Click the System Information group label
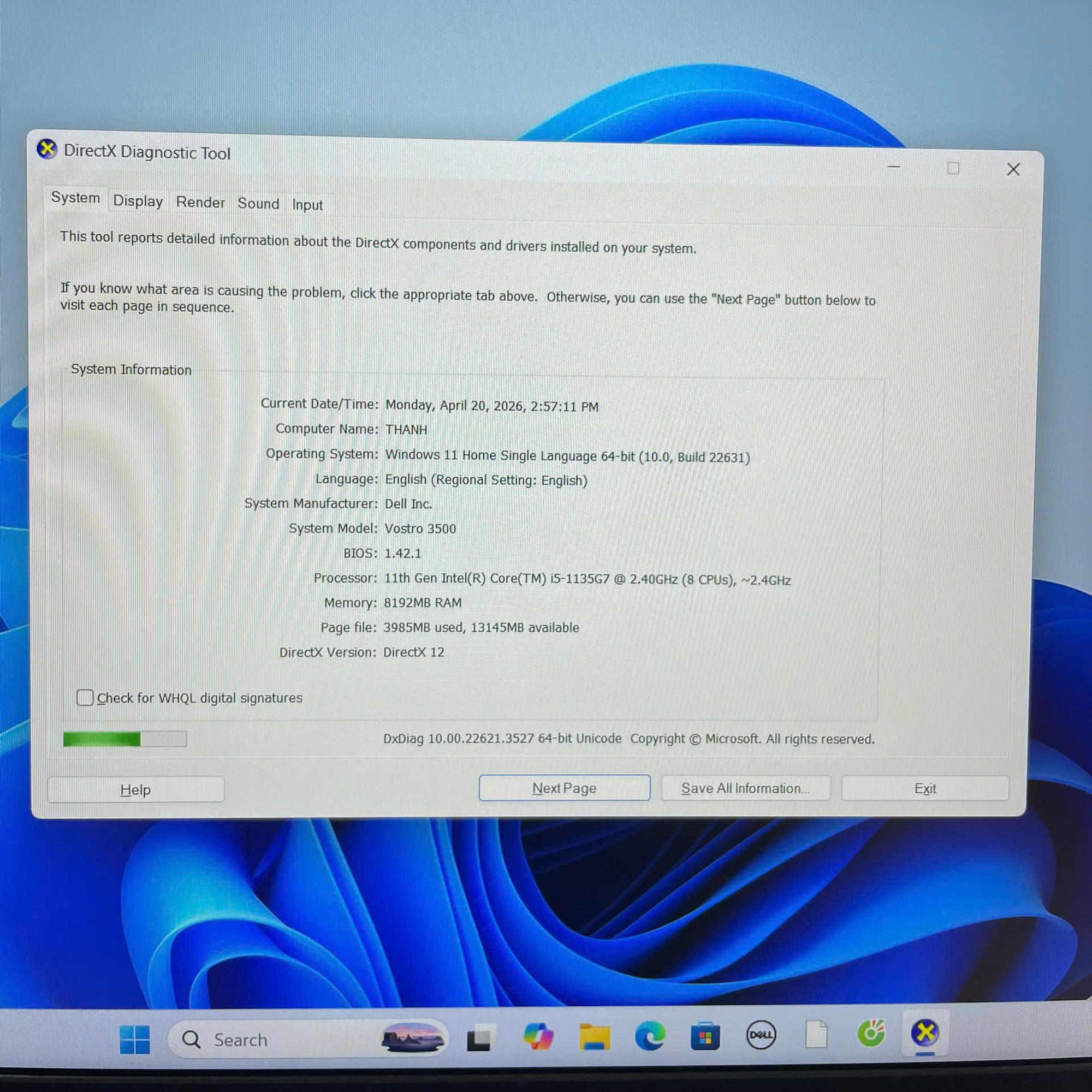Image resolution: width=1092 pixels, height=1092 pixels. click(130, 369)
